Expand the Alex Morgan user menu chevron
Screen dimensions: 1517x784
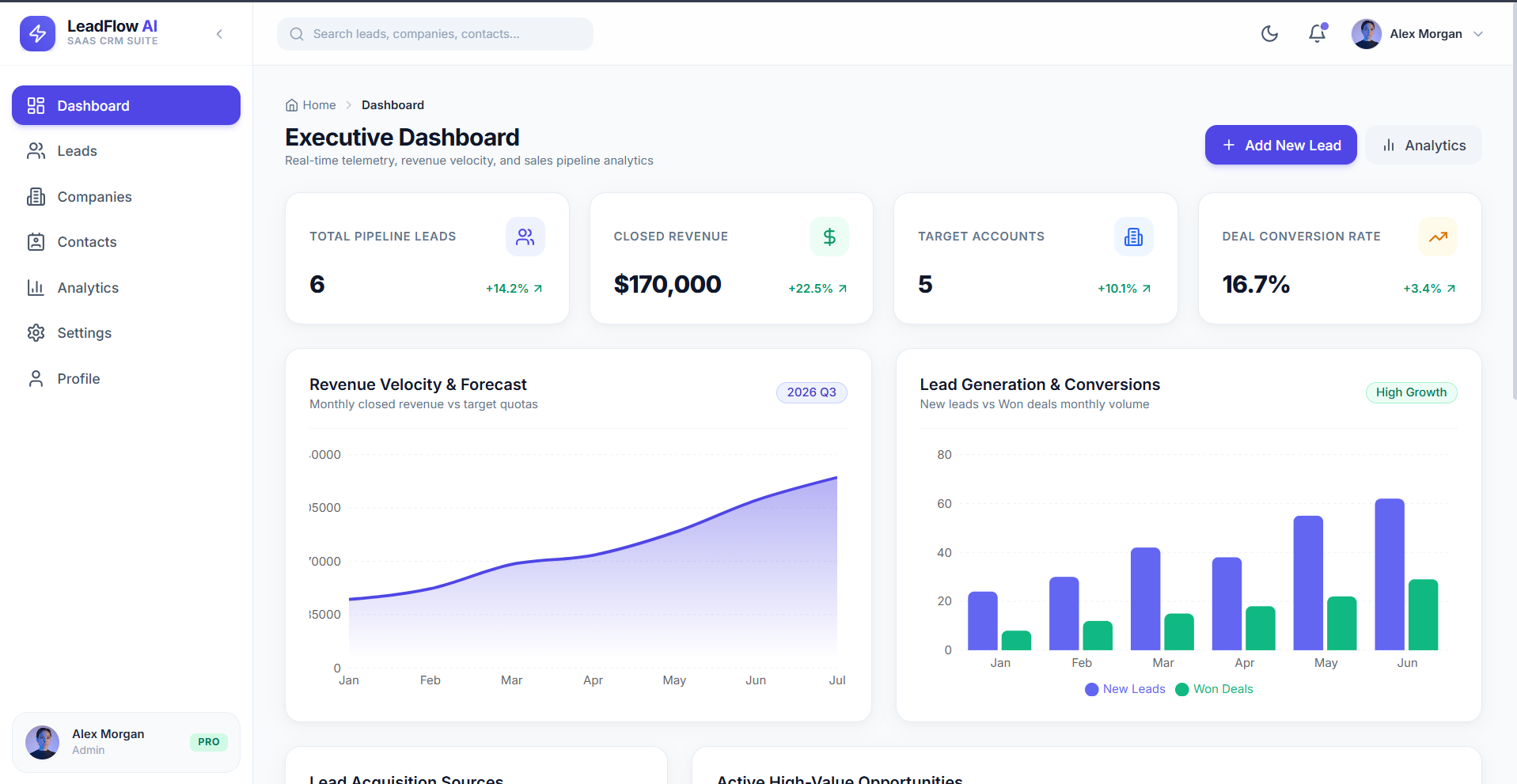coord(1478,34)
